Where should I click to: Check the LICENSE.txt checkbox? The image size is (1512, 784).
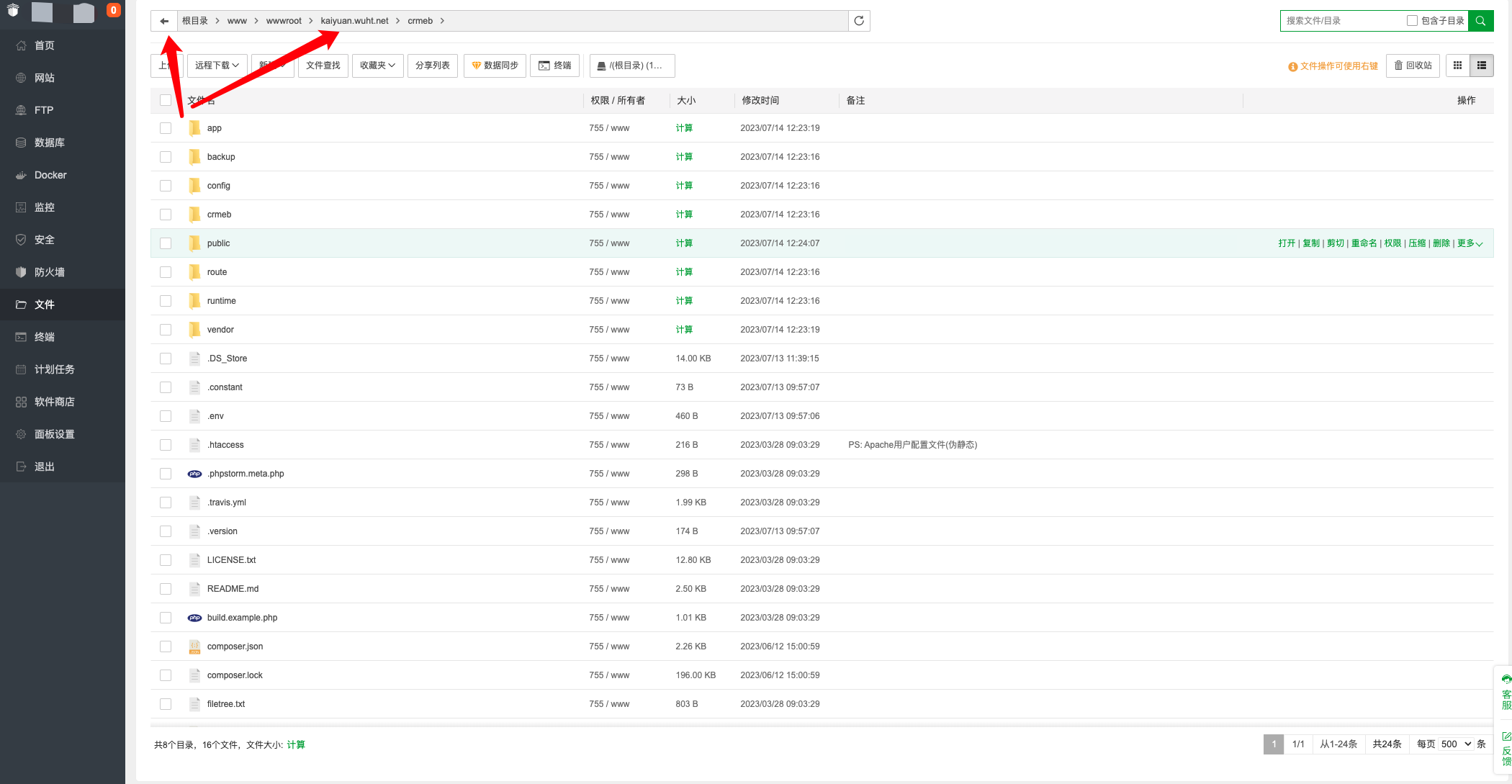point(166,560)
